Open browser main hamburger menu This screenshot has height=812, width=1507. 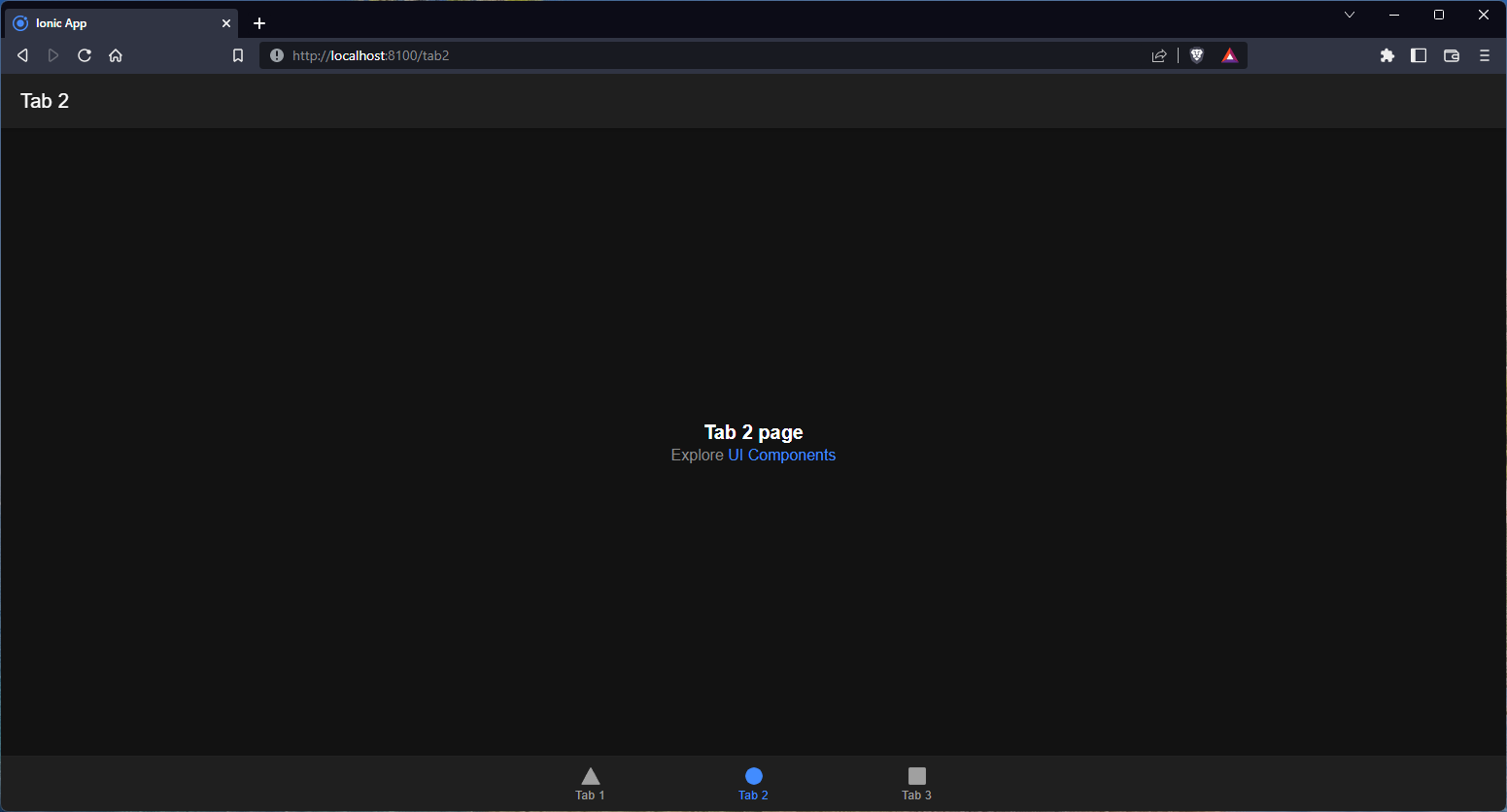1485,55
